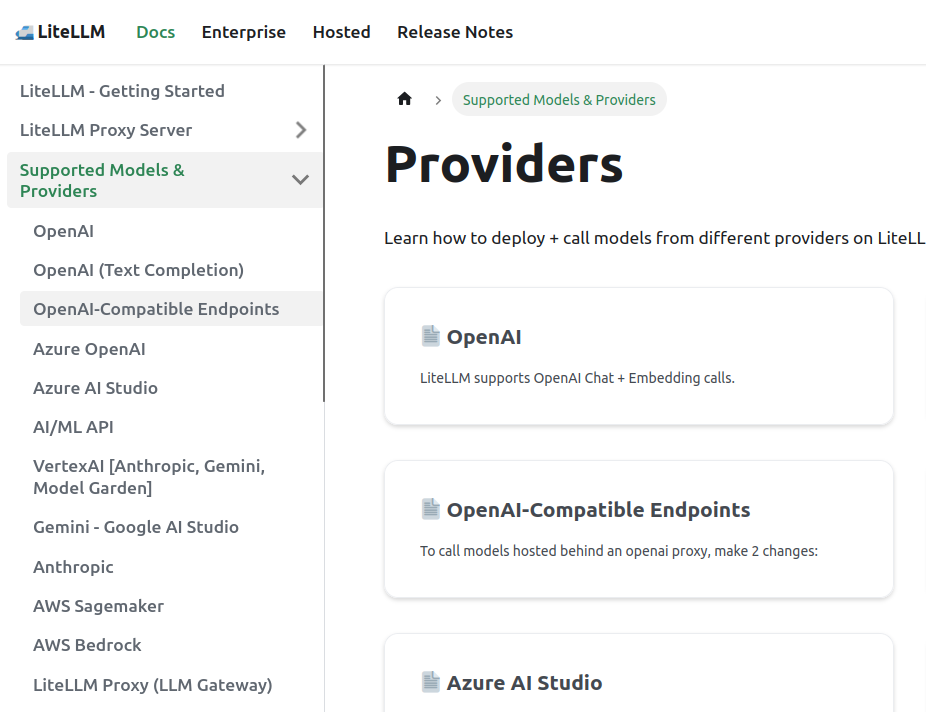
Task: Click the LiteLLM train logo icon
Action: (x=24, y=32)
